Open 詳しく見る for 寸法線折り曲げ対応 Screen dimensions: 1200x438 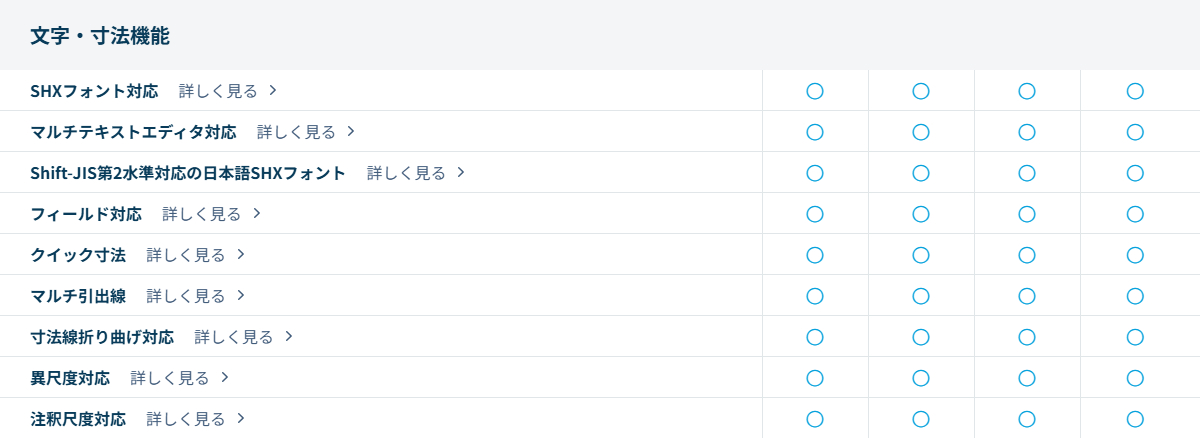[x=233, y=337]
